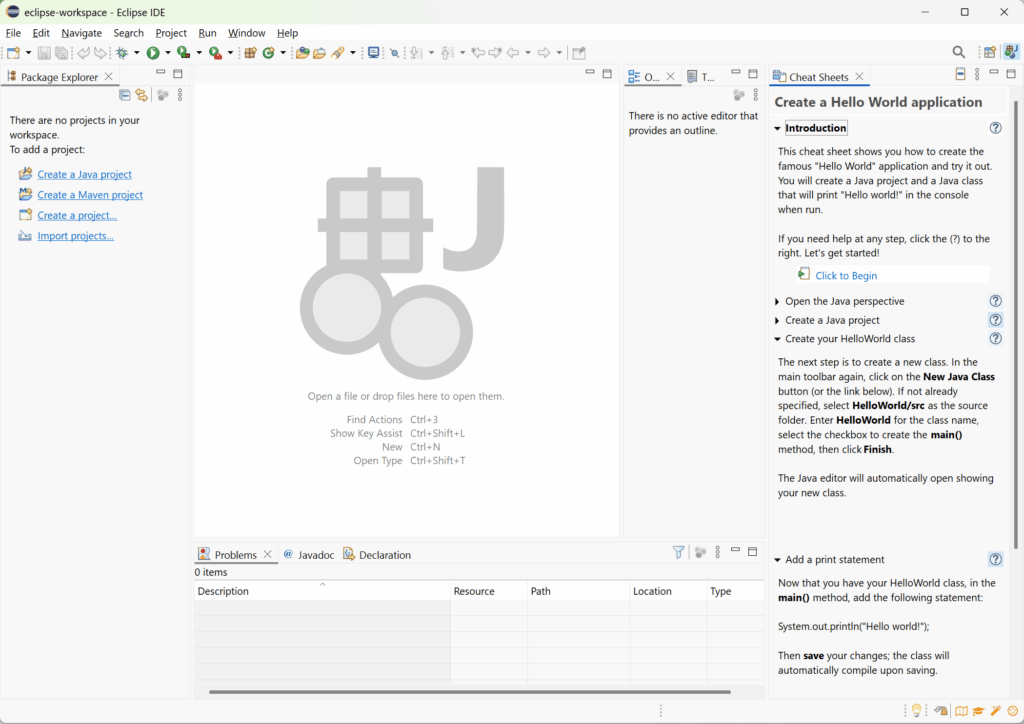Expand Open the Java perspective step
Image resolution: width=1024 pixels, height=724 pixels.
click(777, 302)
